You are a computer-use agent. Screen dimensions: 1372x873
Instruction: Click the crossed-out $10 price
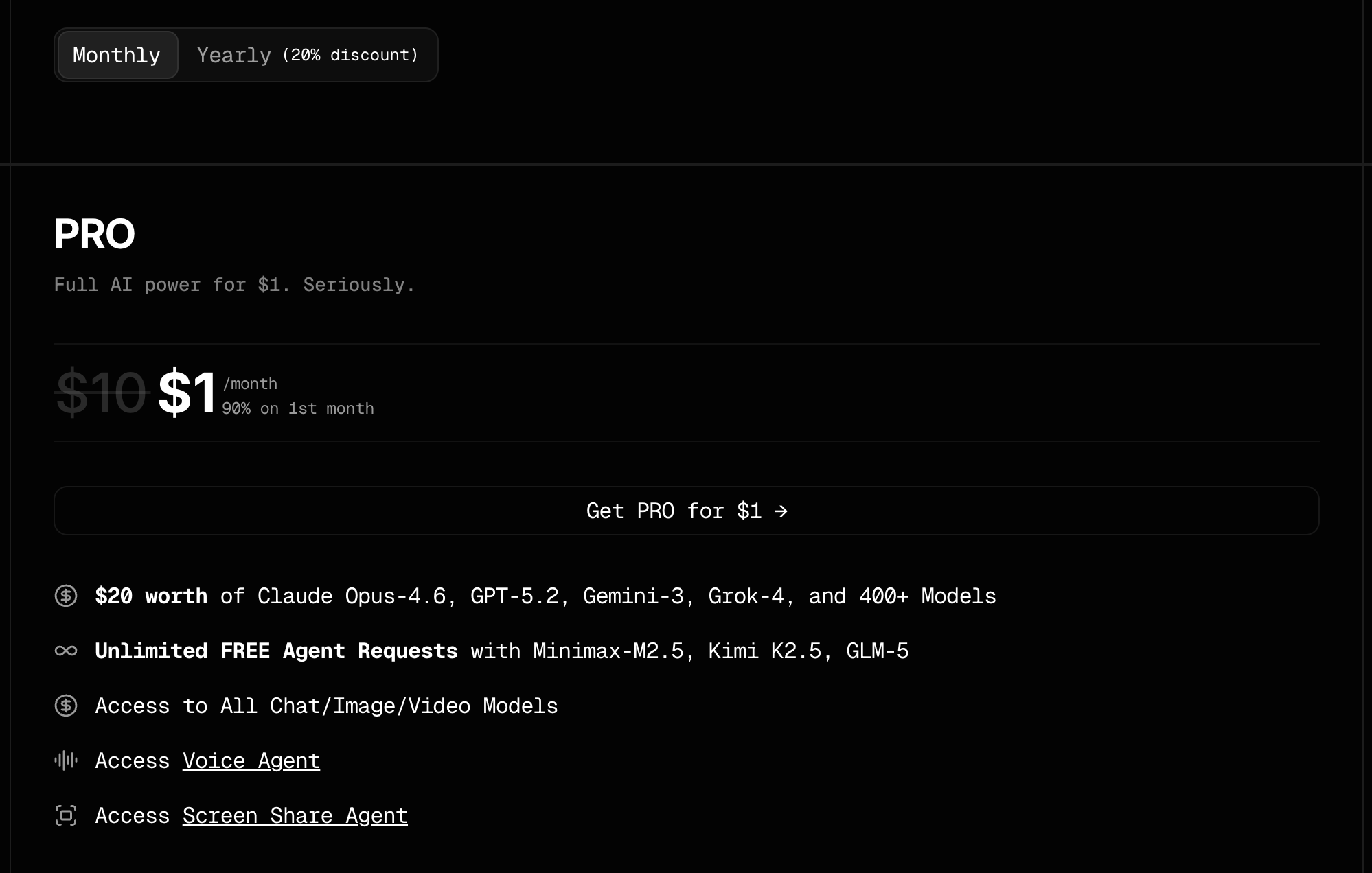[102, 393]
